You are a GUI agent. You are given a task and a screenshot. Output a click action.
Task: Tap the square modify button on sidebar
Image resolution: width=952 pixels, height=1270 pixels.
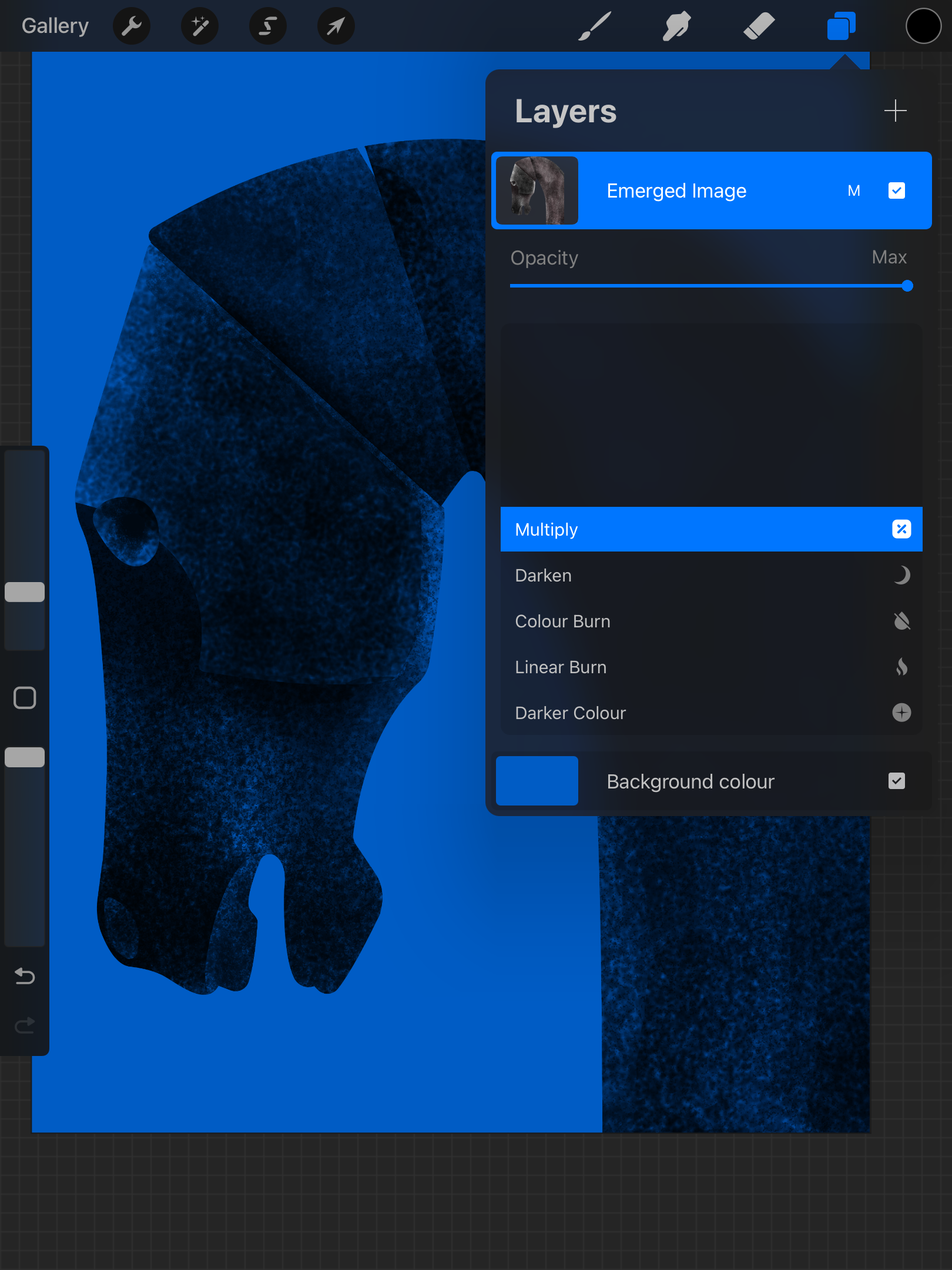point(25,698)
